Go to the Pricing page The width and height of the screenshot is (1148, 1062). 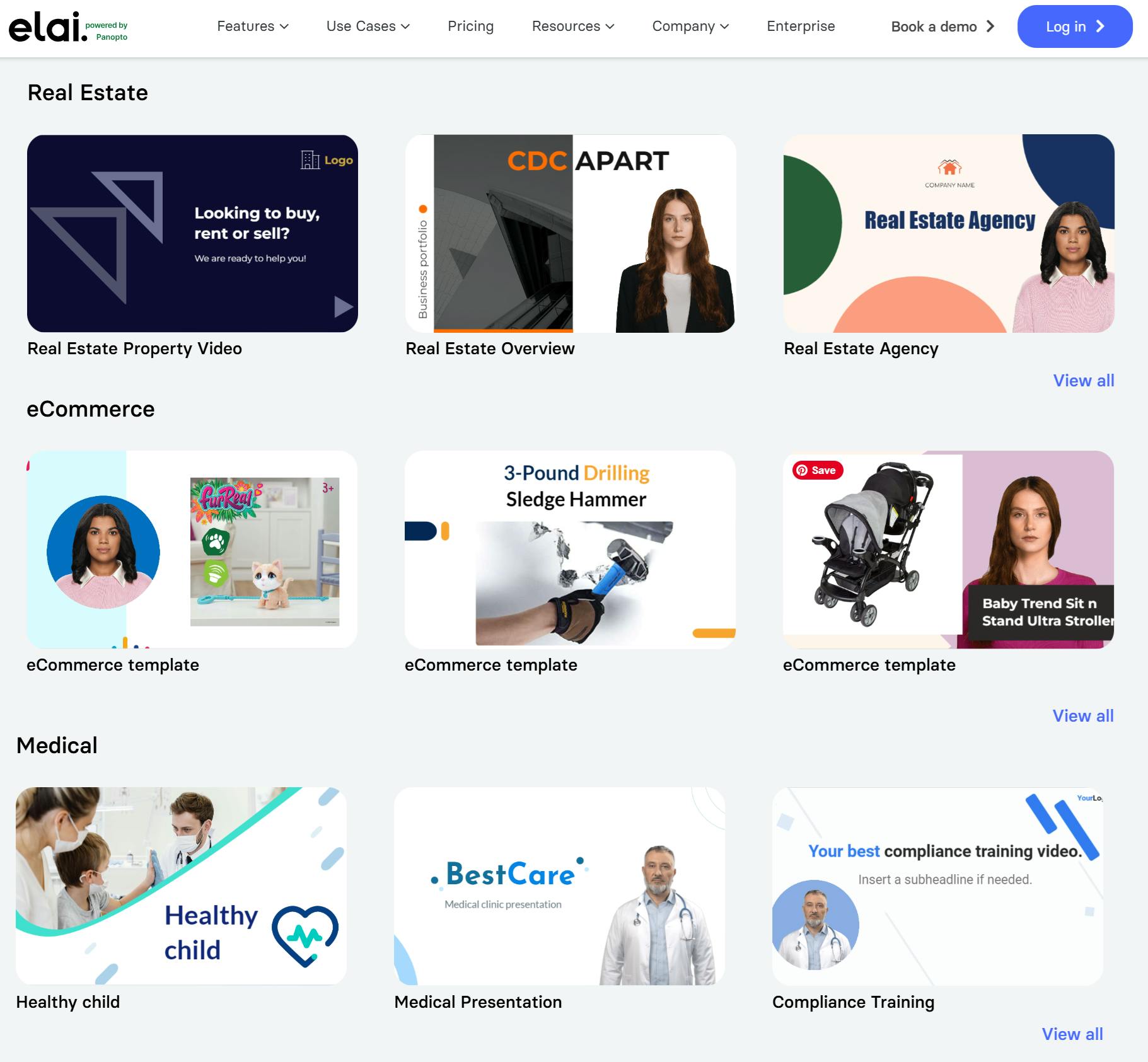470,26
